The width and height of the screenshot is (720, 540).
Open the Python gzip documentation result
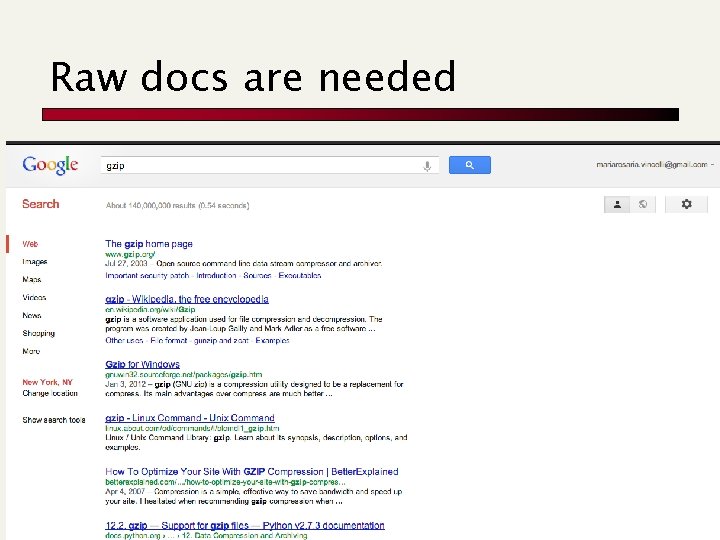click(x=245, y=525)
